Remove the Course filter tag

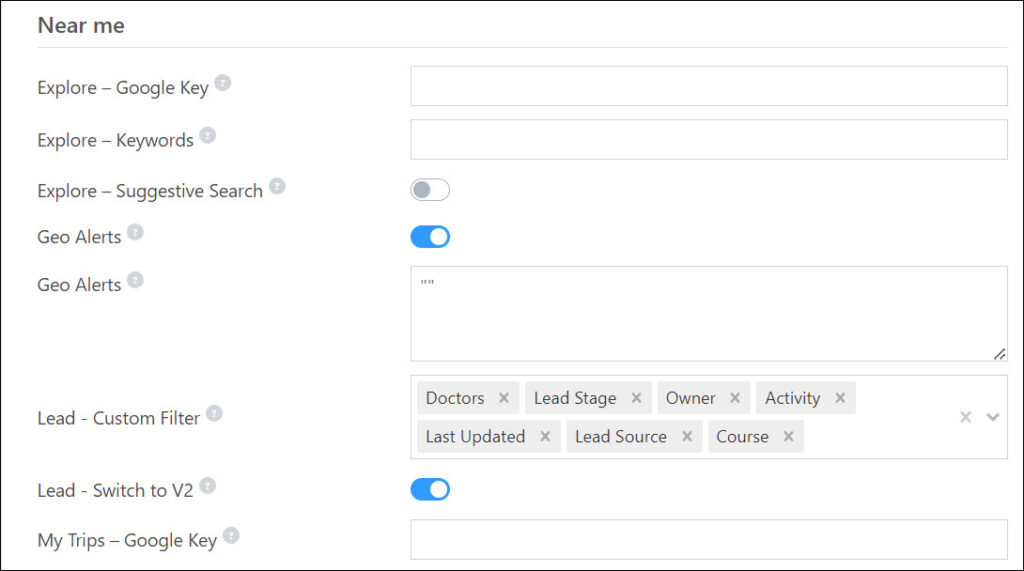pos(789,436)
